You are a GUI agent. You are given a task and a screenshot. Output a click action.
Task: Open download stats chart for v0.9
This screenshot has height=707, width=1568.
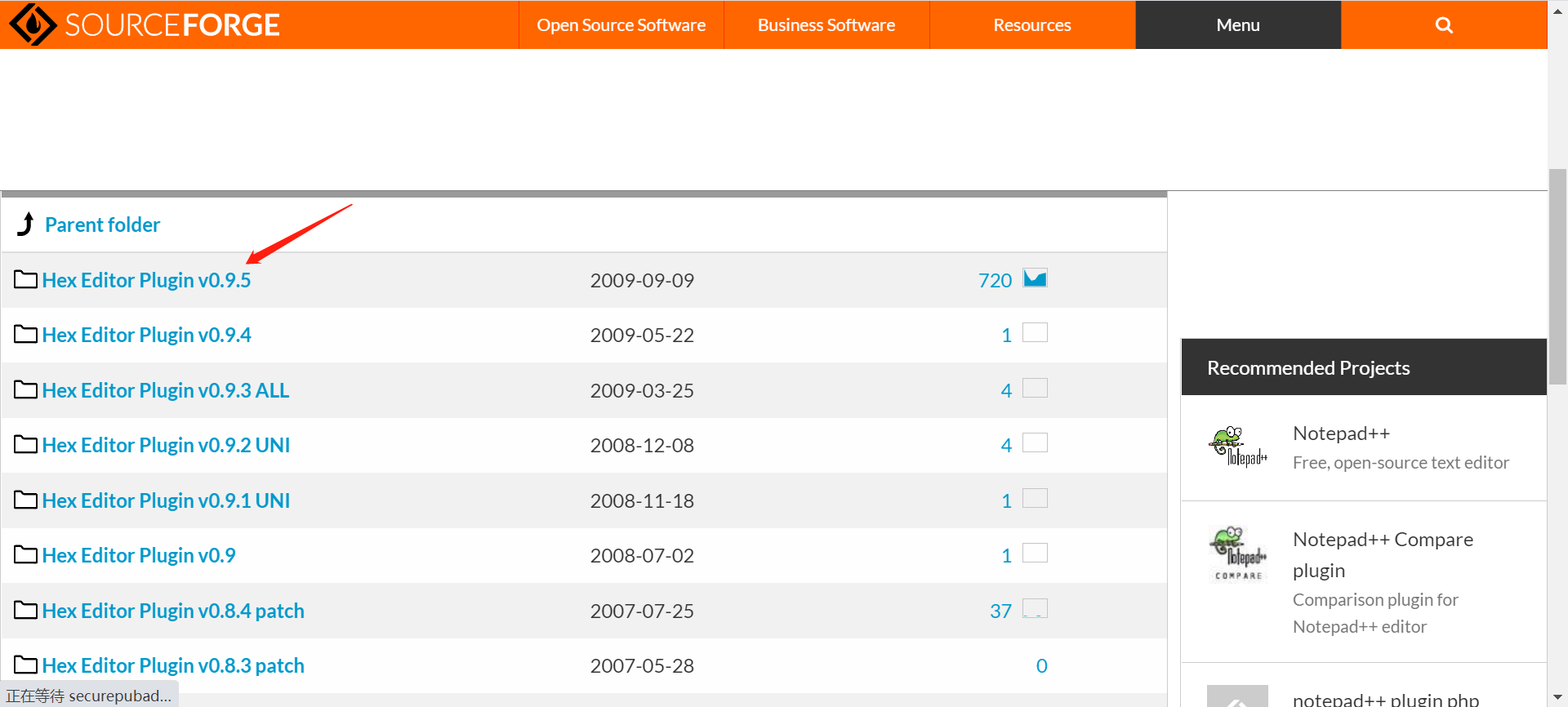click(1035, 554)
